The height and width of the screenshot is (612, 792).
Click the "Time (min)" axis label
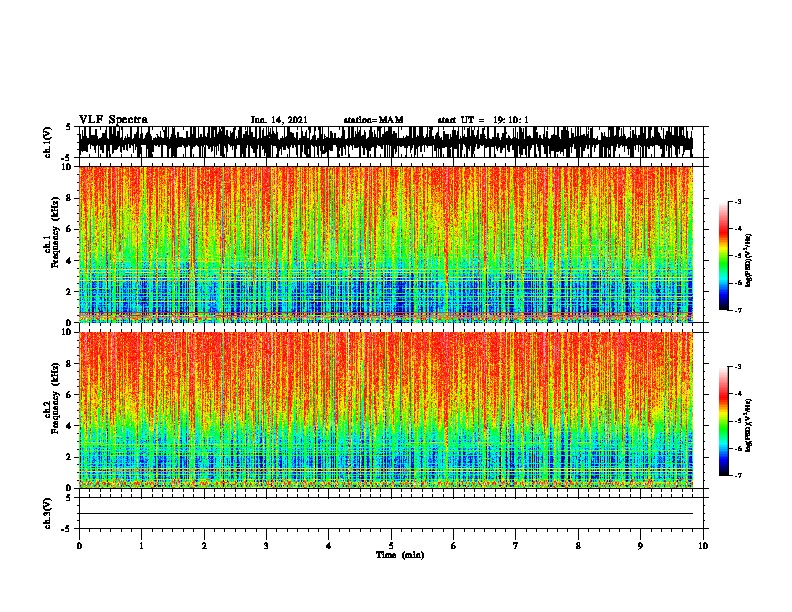[x=400, y=555]
